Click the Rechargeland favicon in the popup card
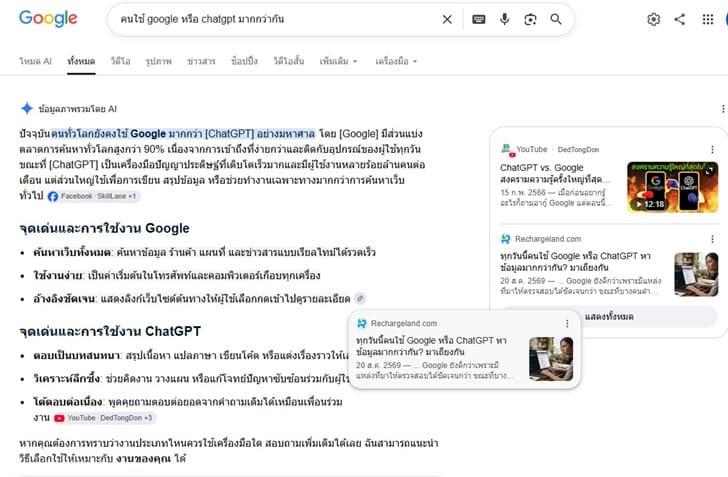The image size is (728, 477). point(362,323)
